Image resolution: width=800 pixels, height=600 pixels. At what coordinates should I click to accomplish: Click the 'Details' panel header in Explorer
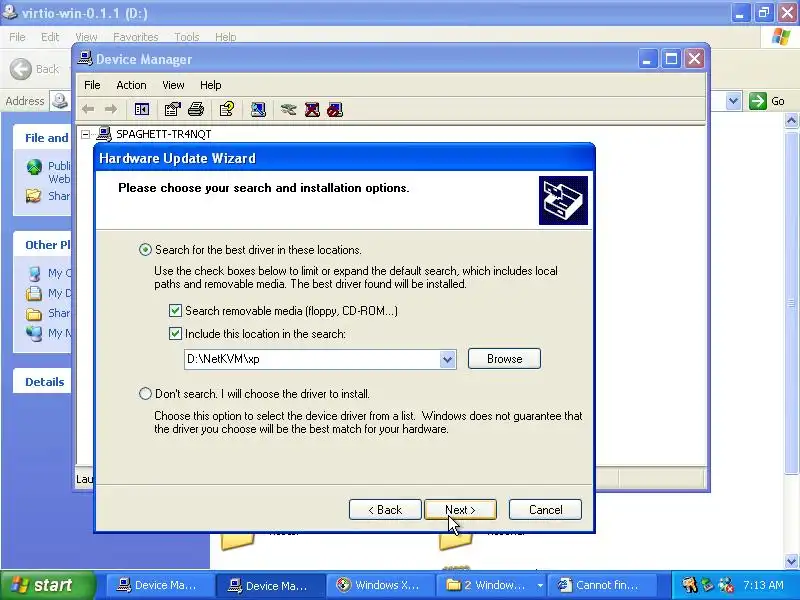44,382
